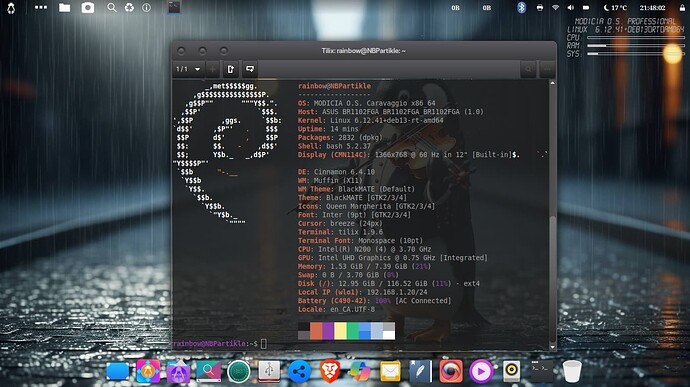The image size is (690, 387).
Task: Open the info circle icon in top panel
Action: tap(147, 7)
